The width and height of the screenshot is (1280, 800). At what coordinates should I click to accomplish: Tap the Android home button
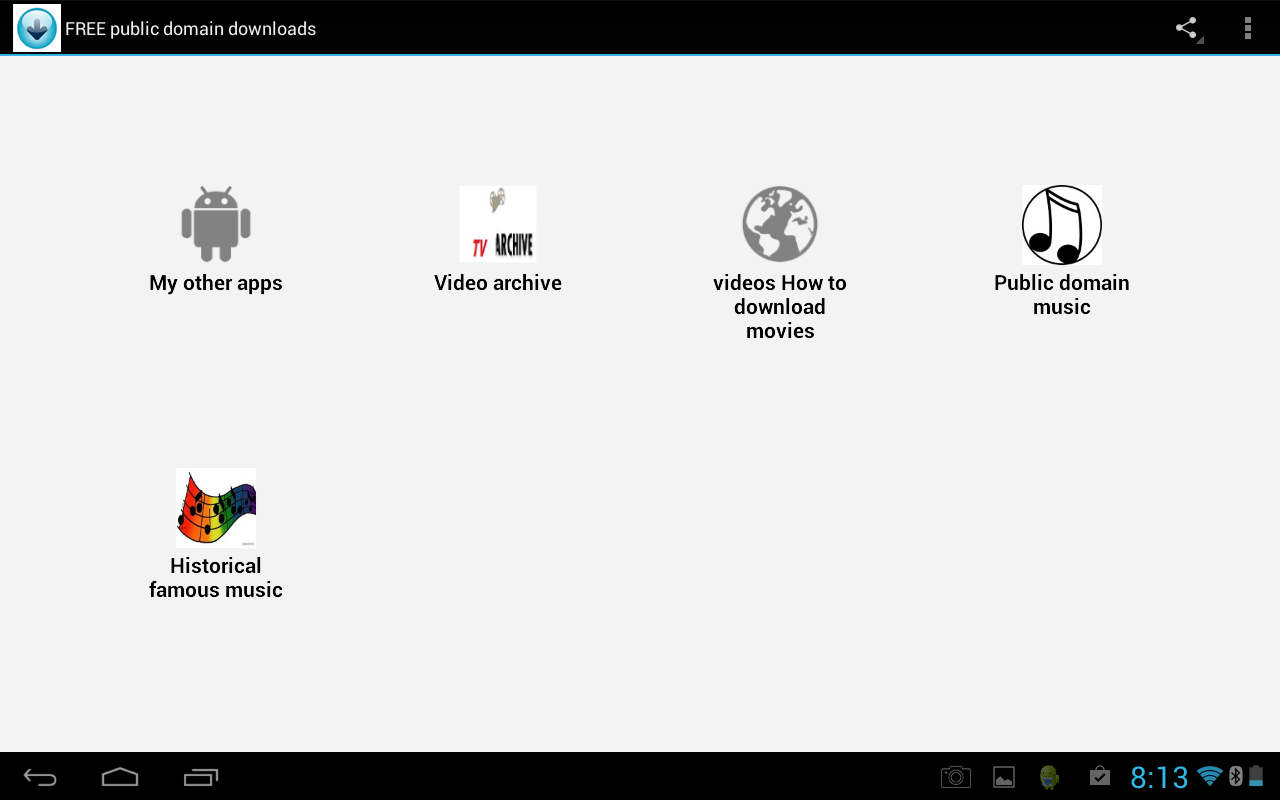pyautogui.click(x=120, y=777)
